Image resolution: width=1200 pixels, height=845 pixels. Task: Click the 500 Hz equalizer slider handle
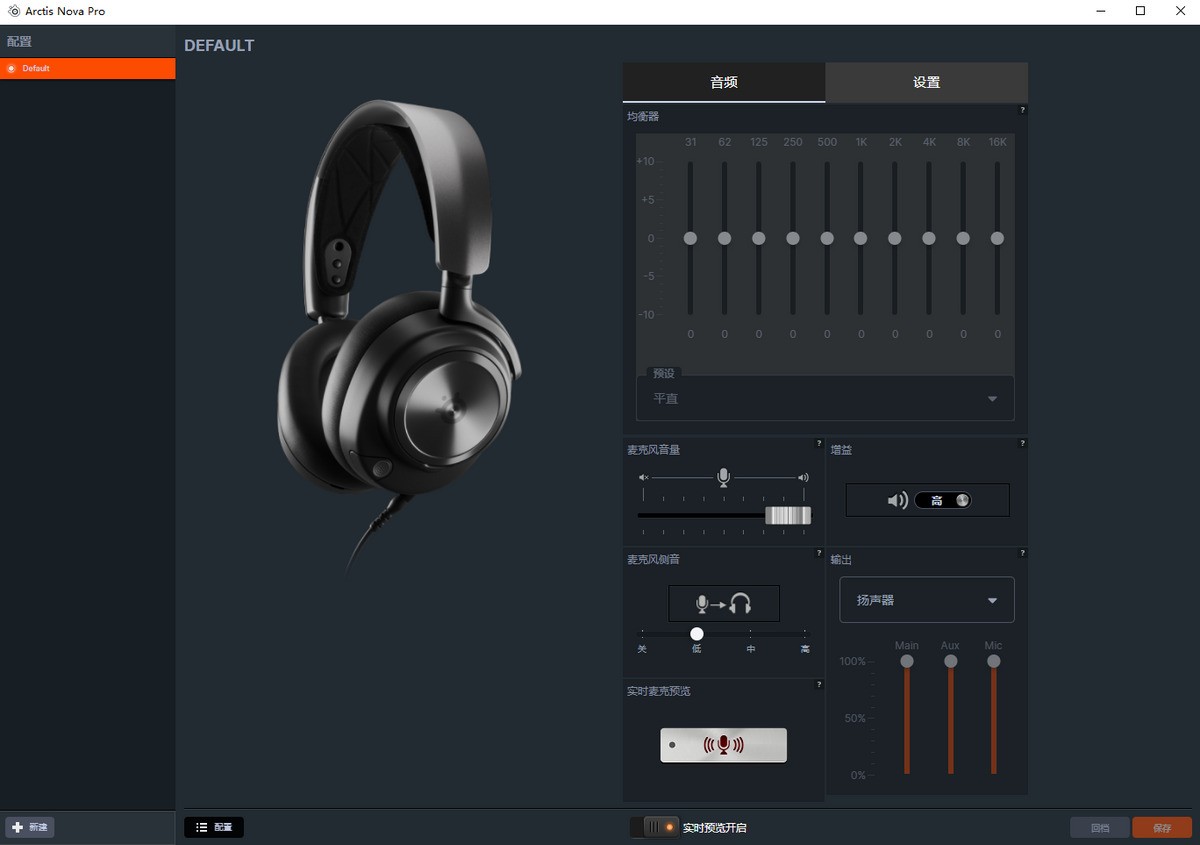[x=826, y=238]
